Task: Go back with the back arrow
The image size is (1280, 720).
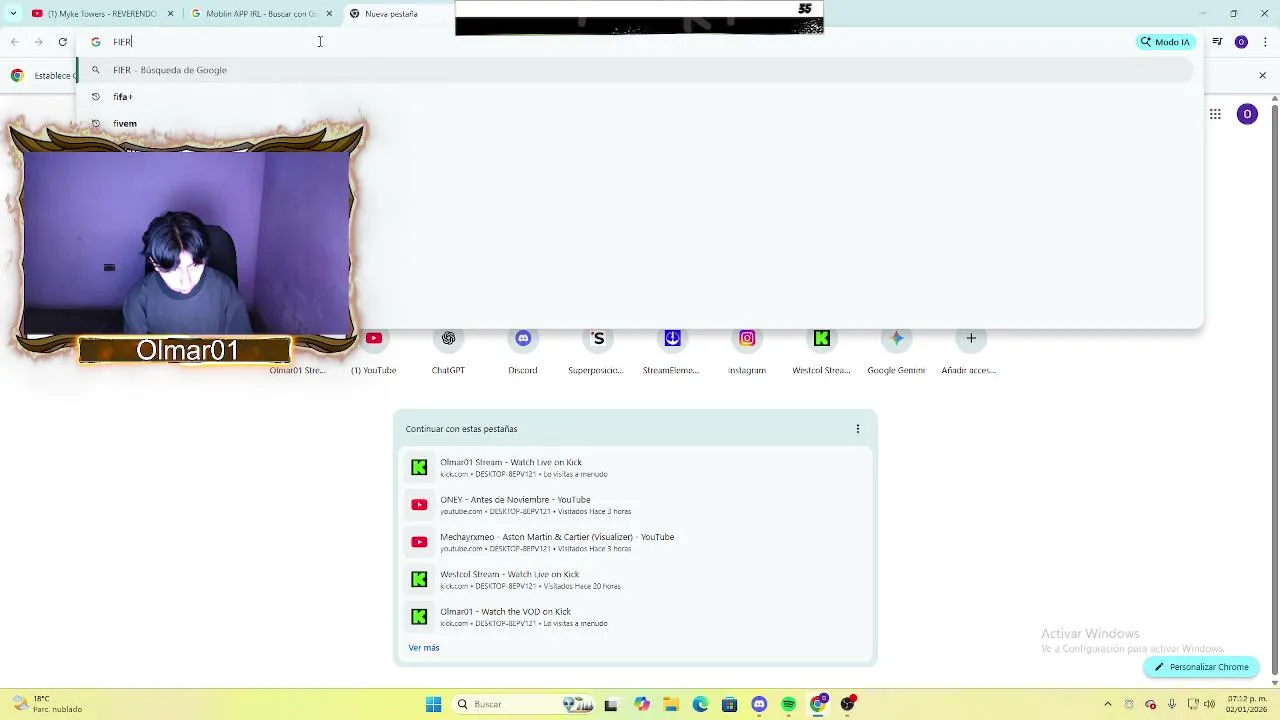Action: coord(14,42)
